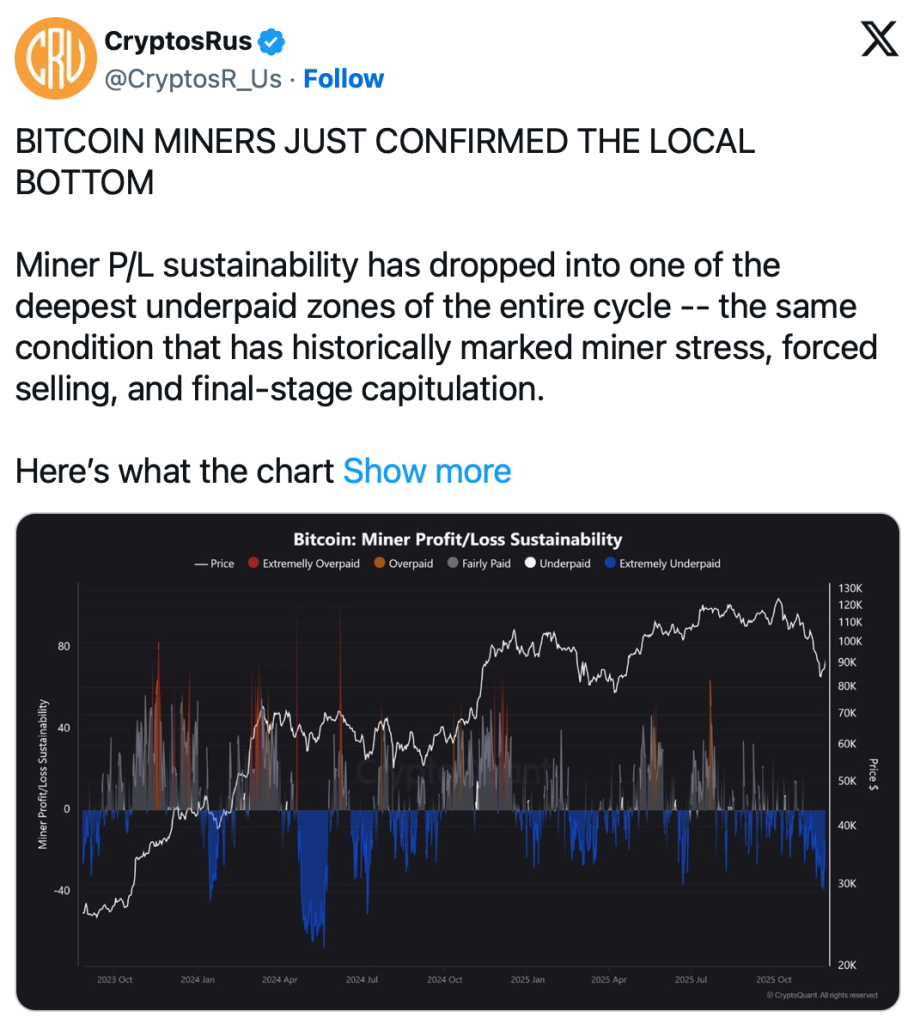Click the @CryptosR_Us handle

click(193, 79)
